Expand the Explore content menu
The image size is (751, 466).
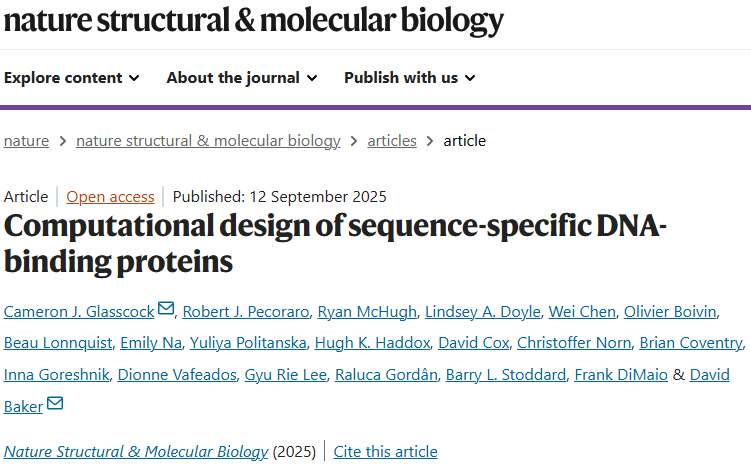tap(72, 78)
